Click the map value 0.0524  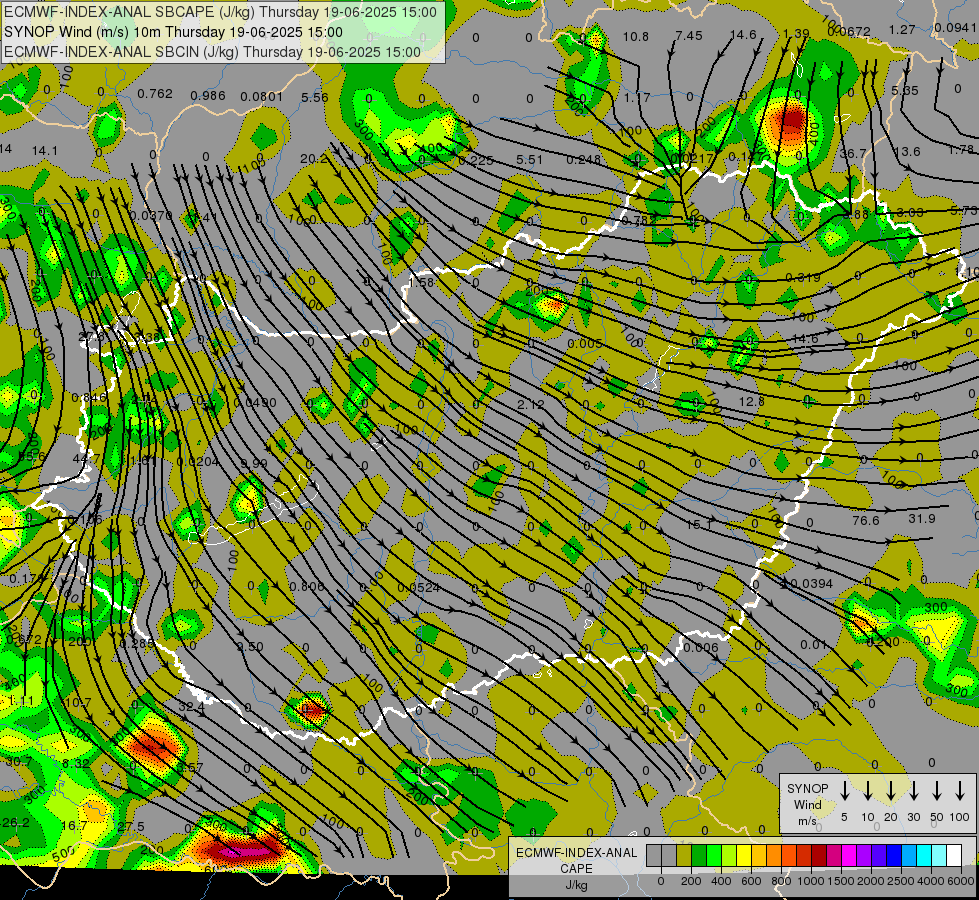pos(418,588)
